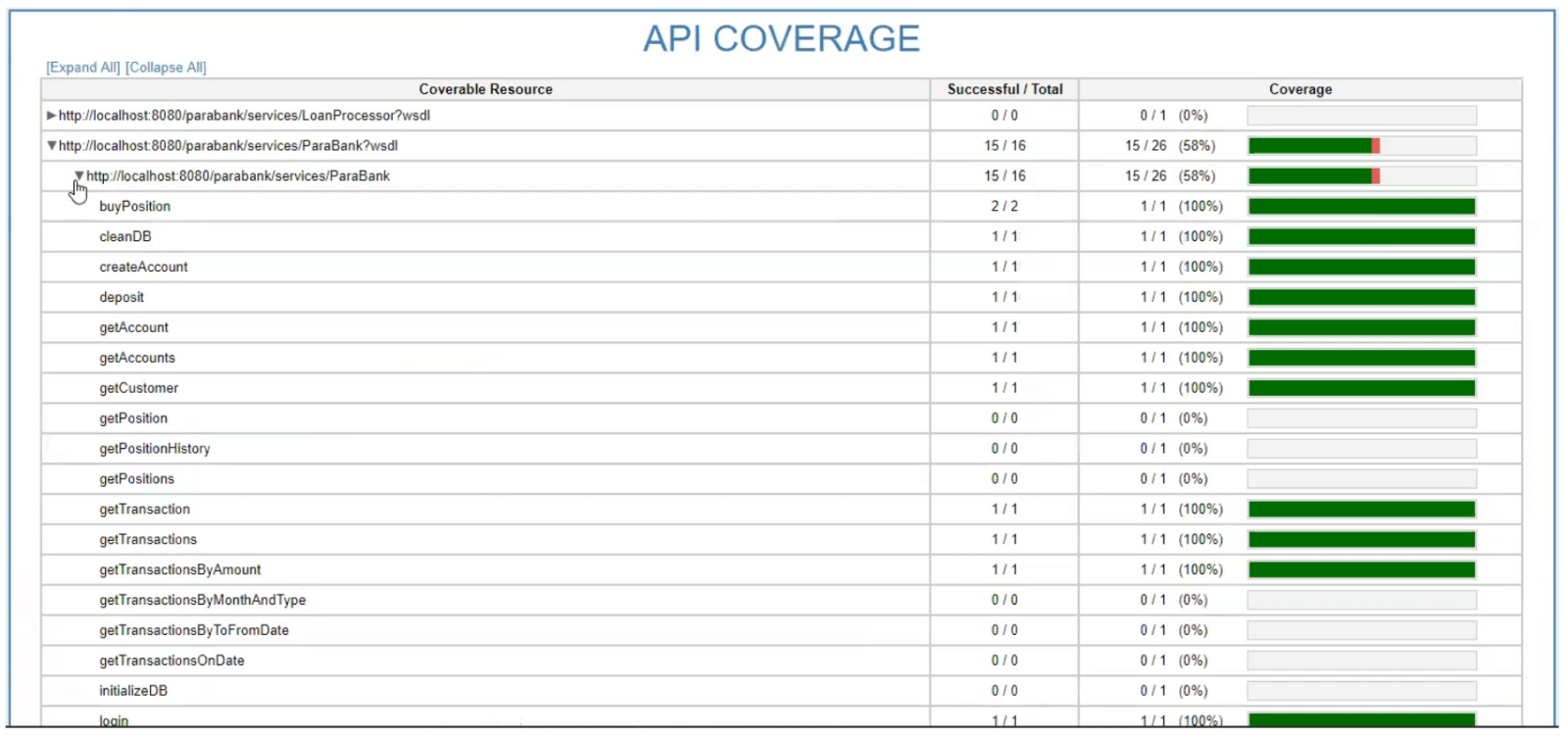Collapse the ParaBank?wsdl resource tree

51,146
